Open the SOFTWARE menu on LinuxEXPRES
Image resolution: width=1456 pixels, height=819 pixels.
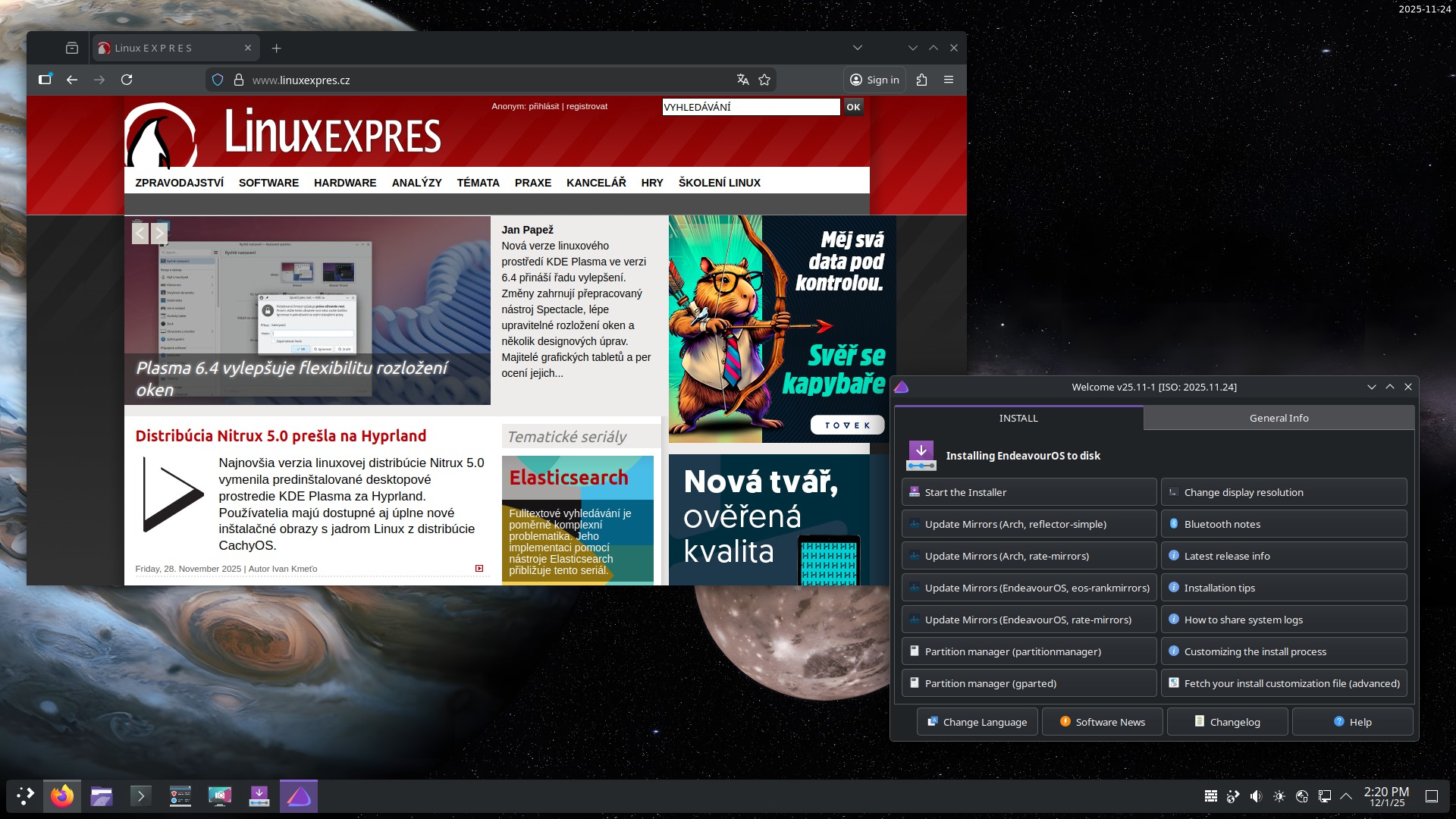pyautogui.click(x=268, y=183)
